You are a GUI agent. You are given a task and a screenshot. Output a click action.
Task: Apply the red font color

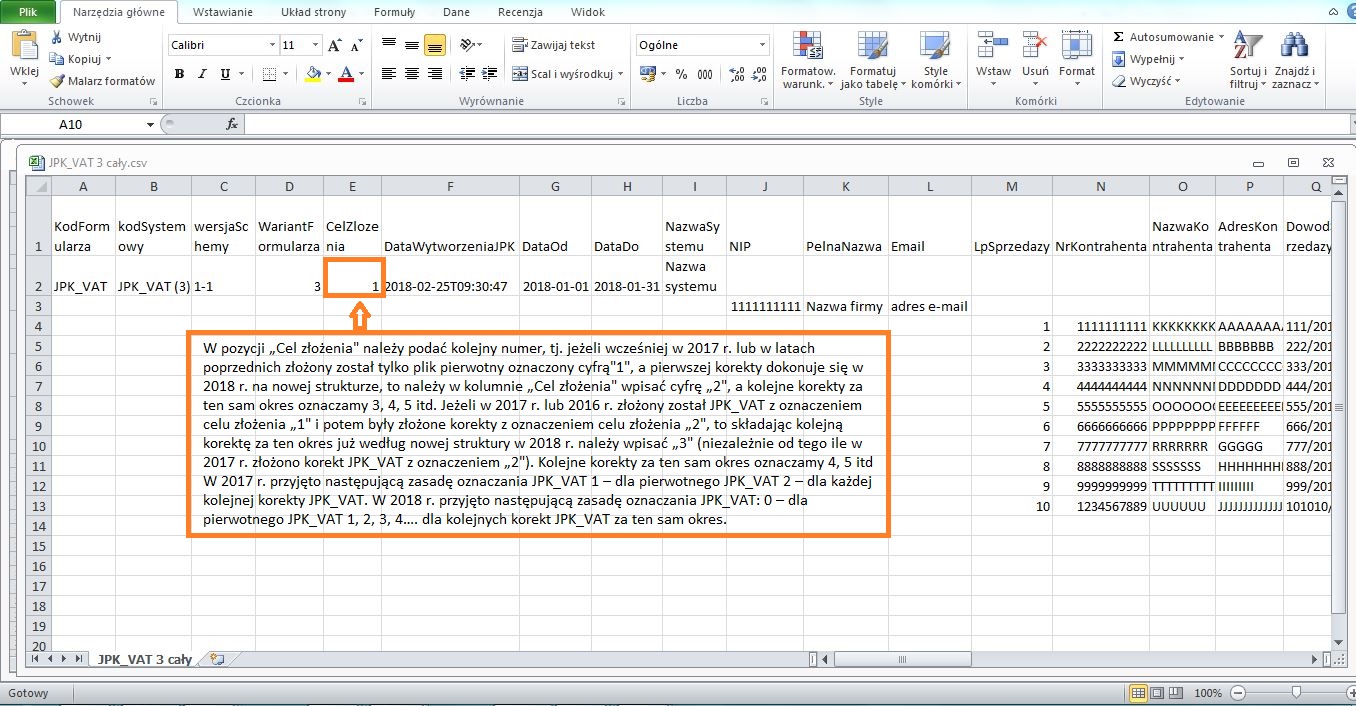tap(346, 74)
